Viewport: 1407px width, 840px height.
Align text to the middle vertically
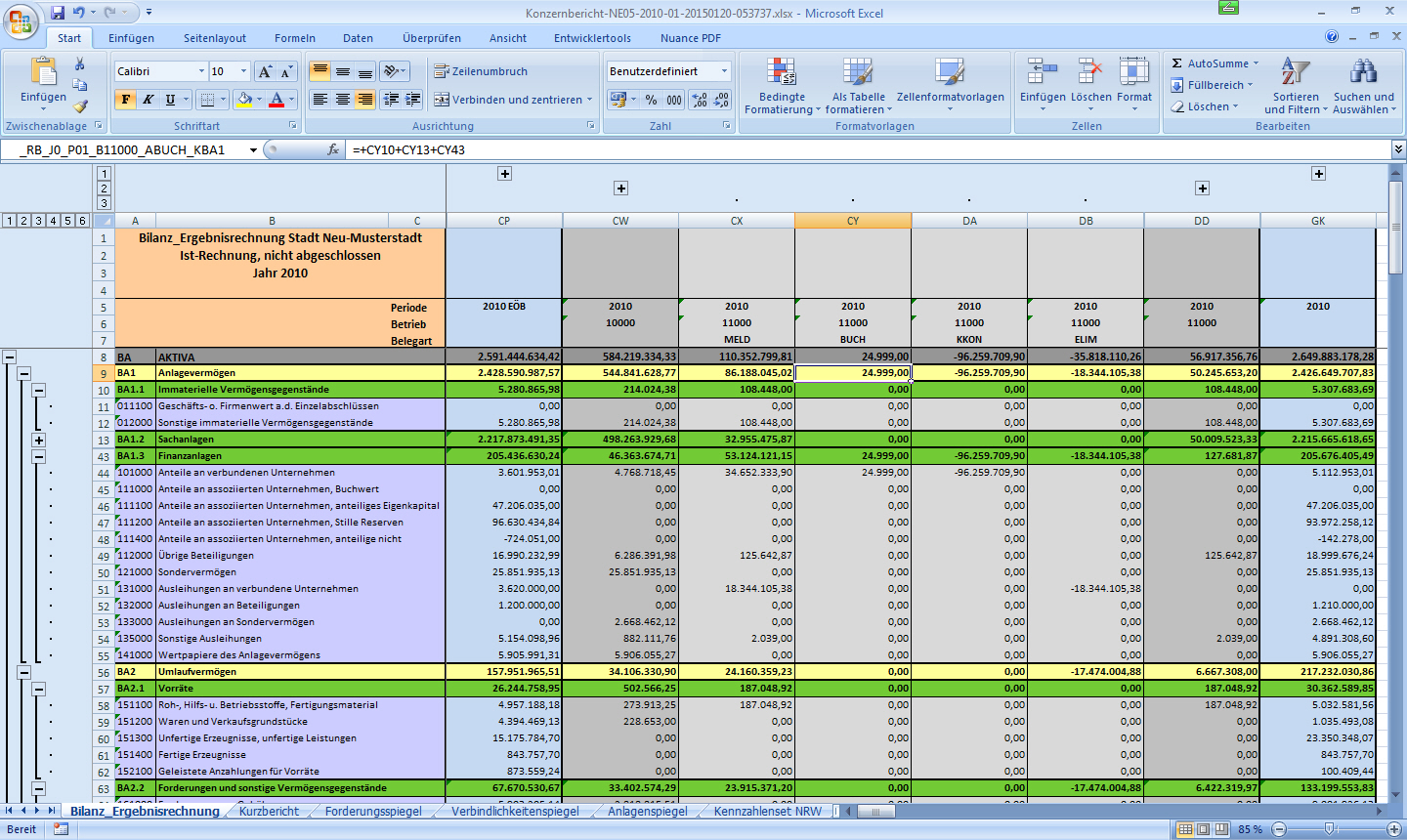tap(343, 71)
